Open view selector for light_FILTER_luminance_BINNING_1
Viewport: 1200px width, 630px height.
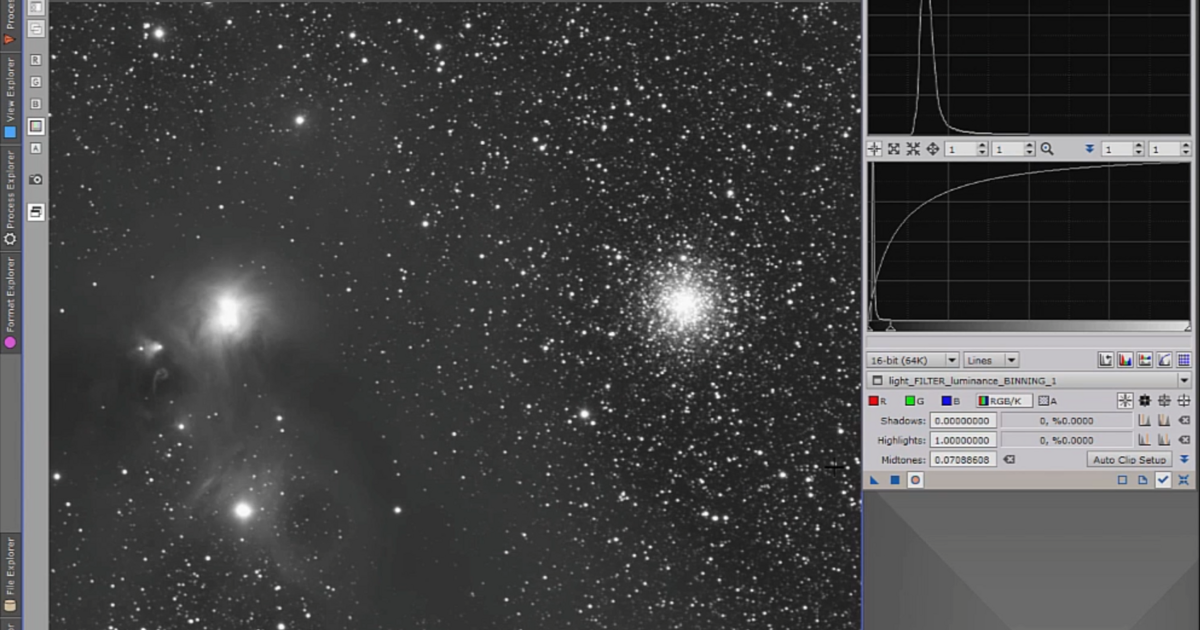pos(1184,380)
